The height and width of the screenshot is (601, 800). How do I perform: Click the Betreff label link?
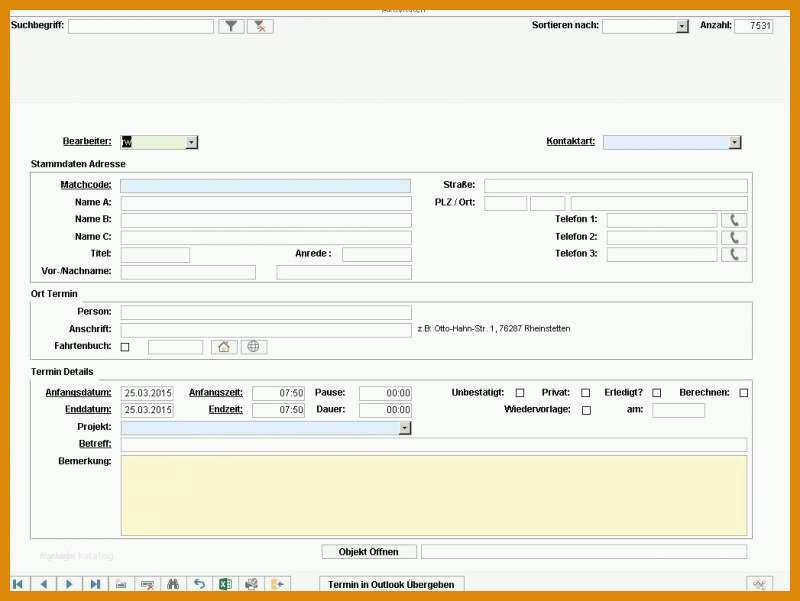pos(95,444)
